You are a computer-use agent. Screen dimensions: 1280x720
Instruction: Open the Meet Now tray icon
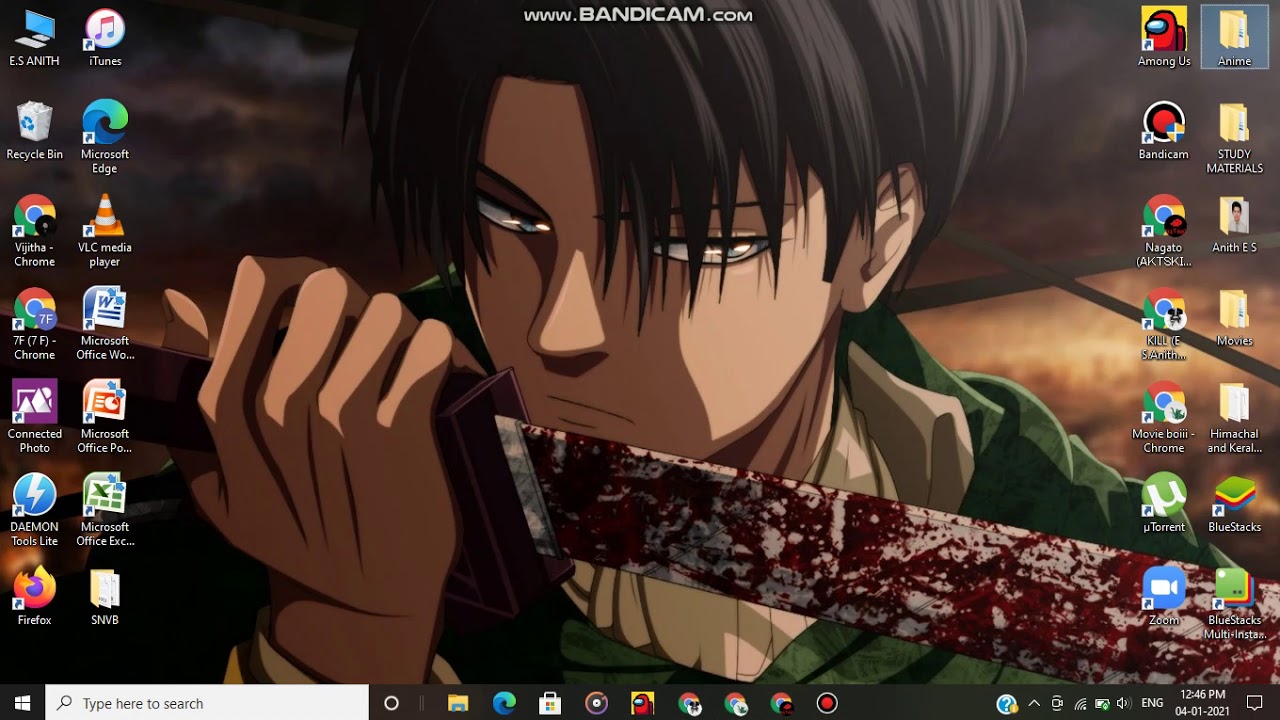coord(1057,703)
